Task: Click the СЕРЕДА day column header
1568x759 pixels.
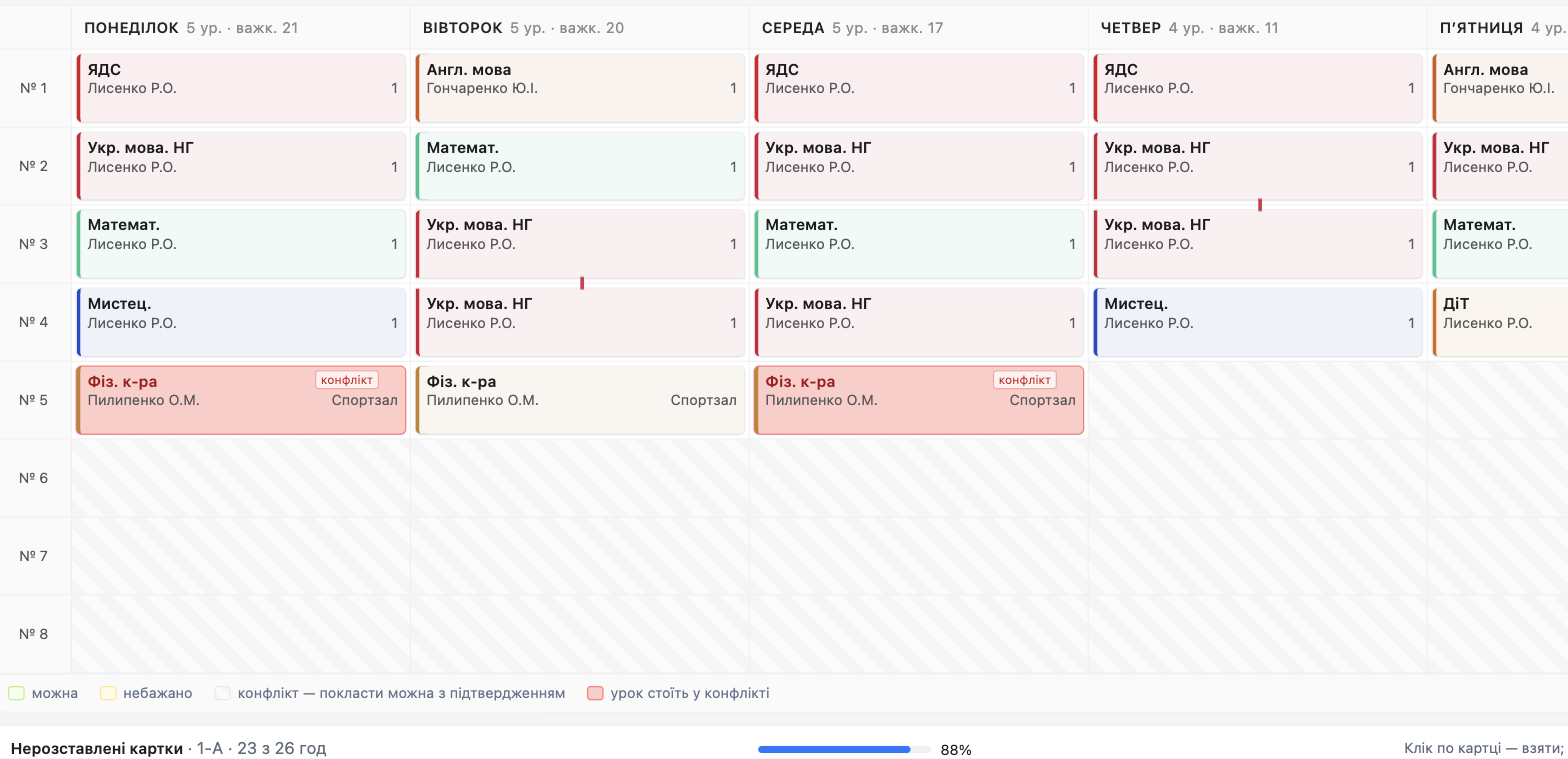Action: [x=919, y=28]
